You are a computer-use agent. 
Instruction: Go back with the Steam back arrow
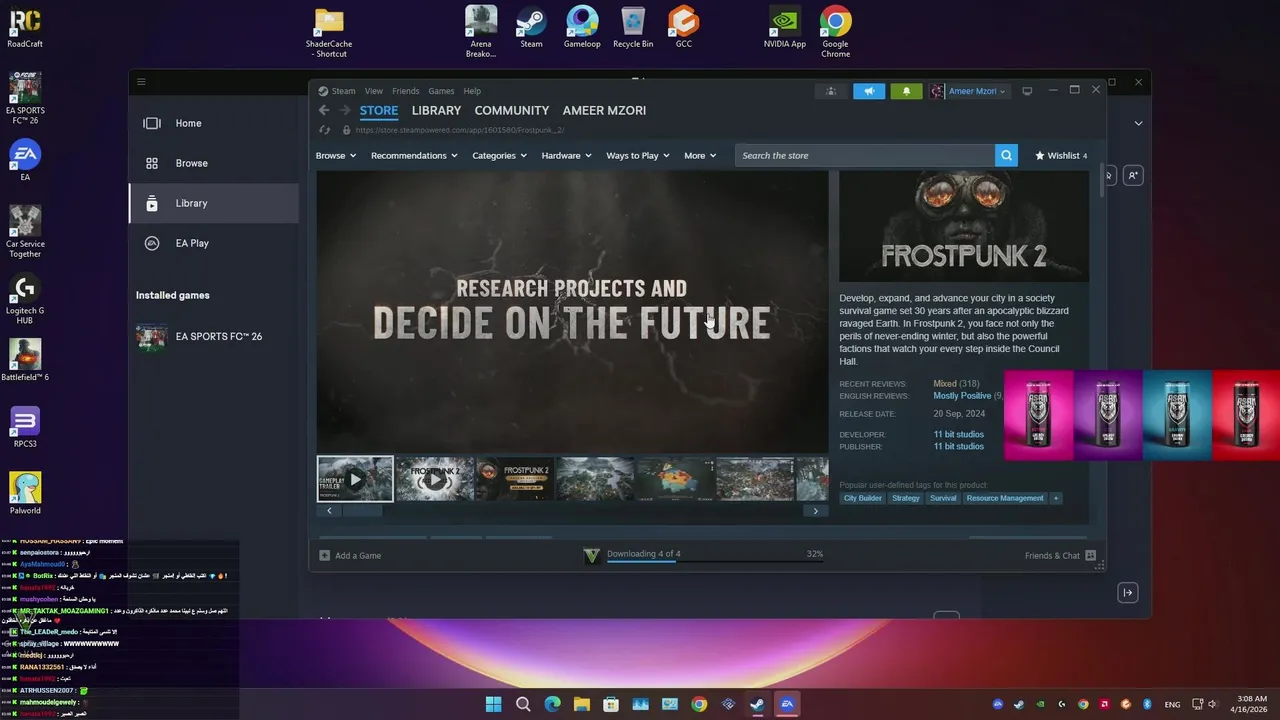(323, 110)
